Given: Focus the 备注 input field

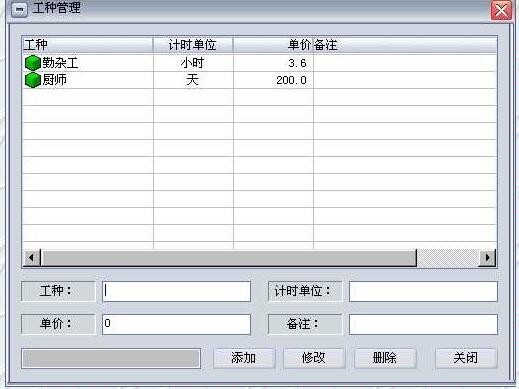Looking at the screenshot, I should (x=423, y=324).
